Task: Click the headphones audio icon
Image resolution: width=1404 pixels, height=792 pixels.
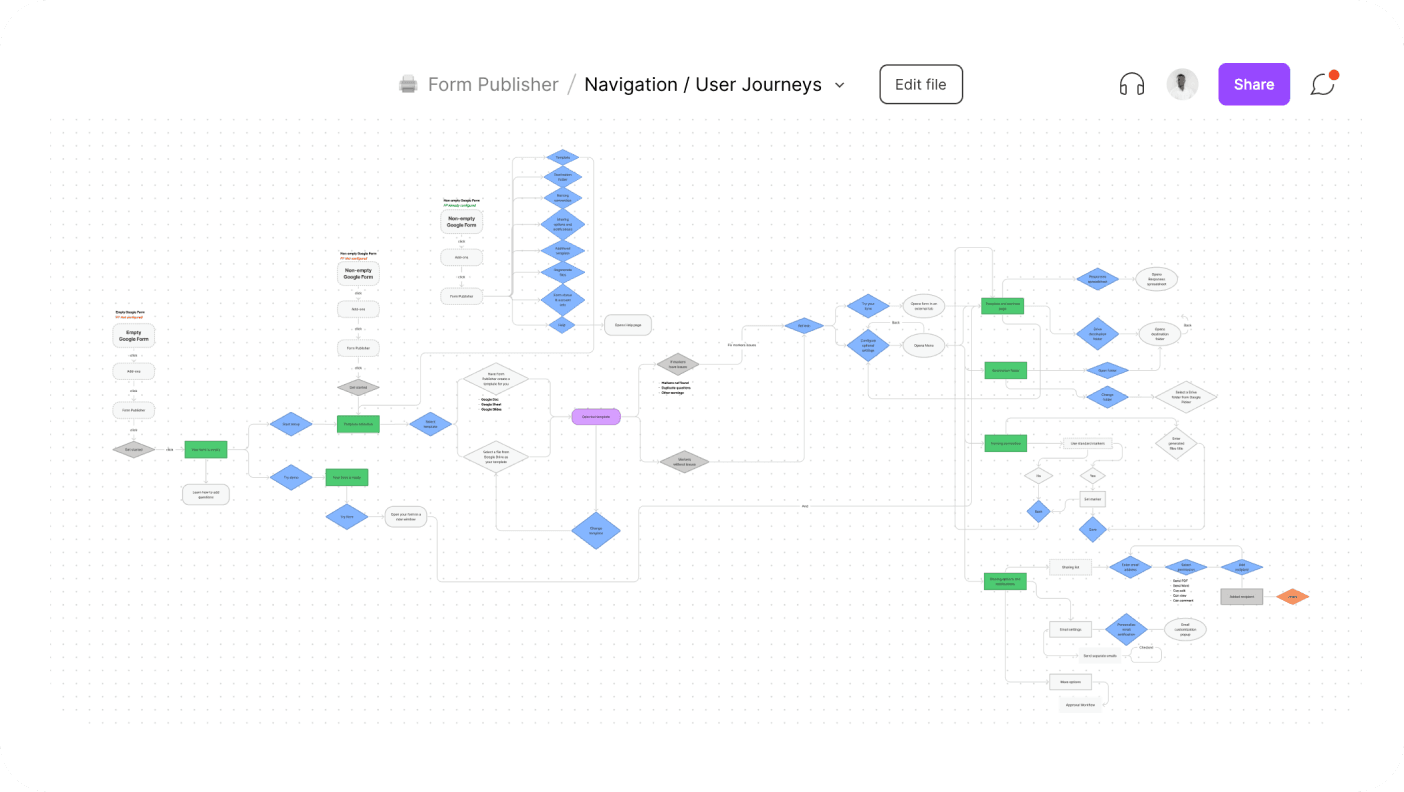Action: (1131, 85)
